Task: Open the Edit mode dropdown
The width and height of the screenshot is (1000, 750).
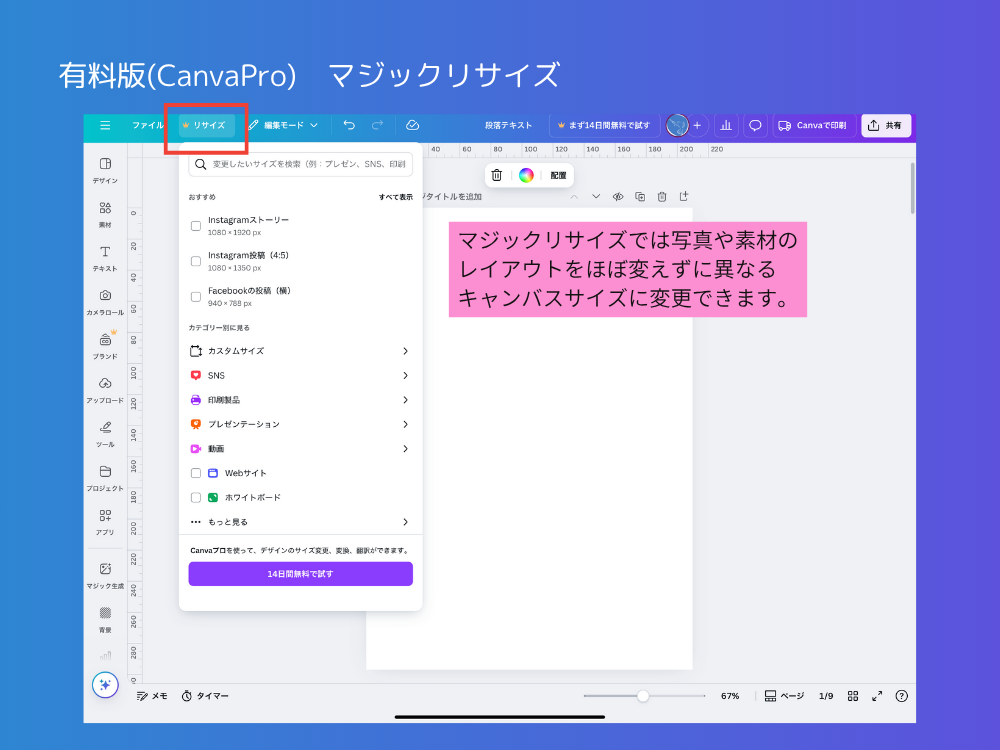Action: click(283, 125)
